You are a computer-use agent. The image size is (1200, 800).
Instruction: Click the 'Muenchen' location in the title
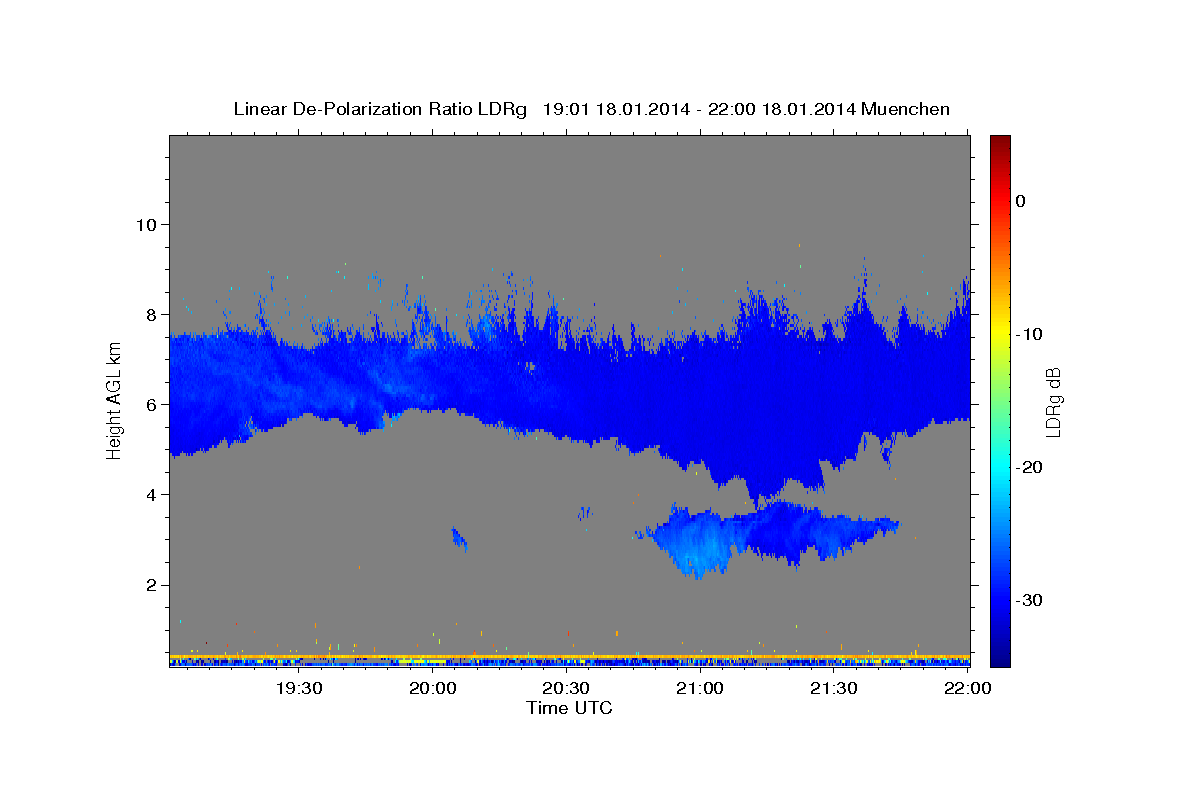[x=907, y=109]
